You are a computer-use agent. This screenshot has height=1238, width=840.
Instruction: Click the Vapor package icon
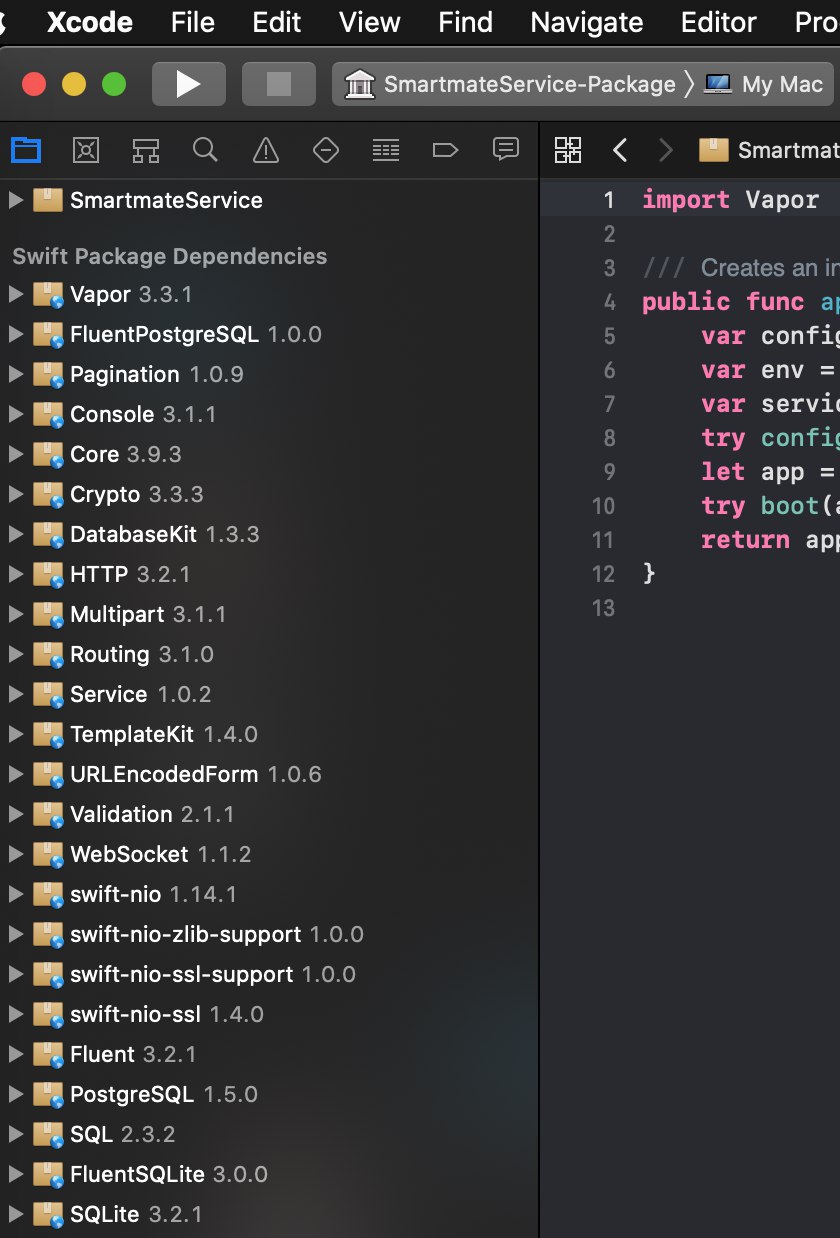tap(48, 294)
